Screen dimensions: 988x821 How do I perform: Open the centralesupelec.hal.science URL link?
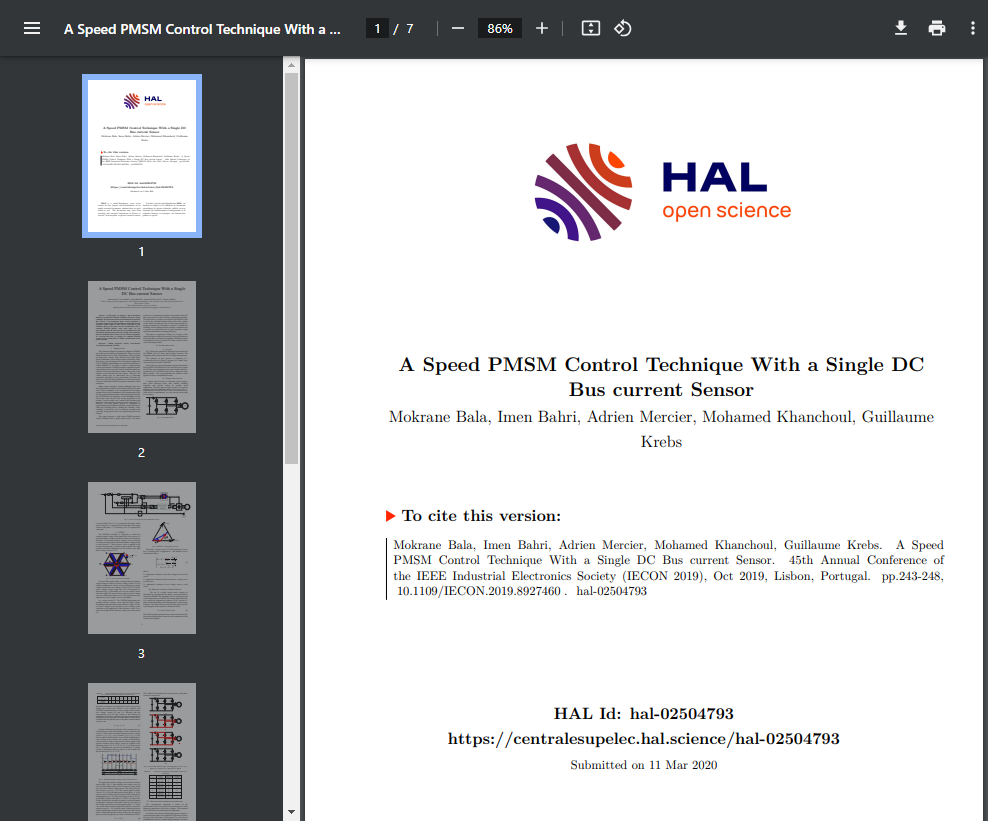[x=643, y=738]
